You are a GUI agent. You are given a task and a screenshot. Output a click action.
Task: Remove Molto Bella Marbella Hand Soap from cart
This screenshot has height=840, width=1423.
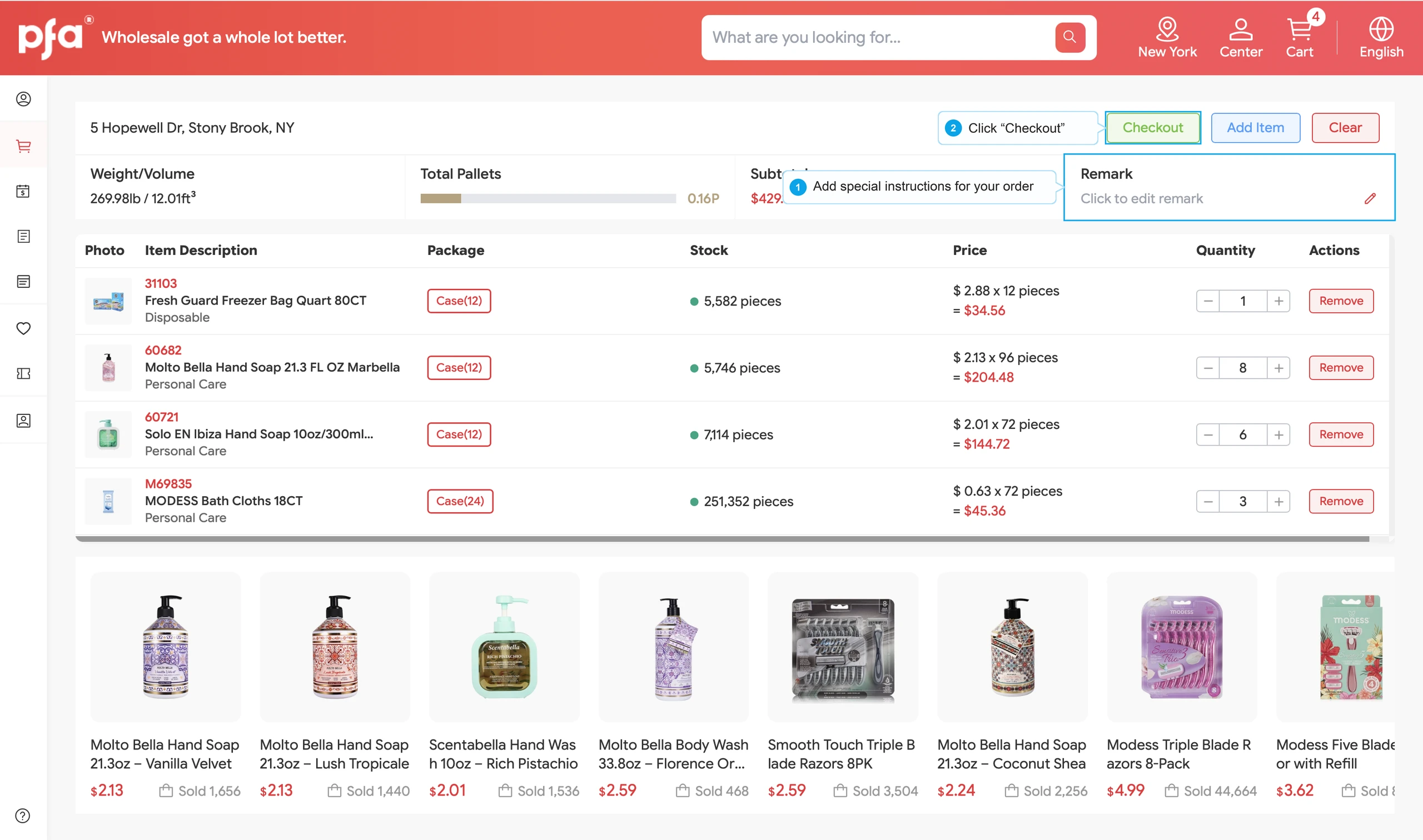pos(1341,368)
